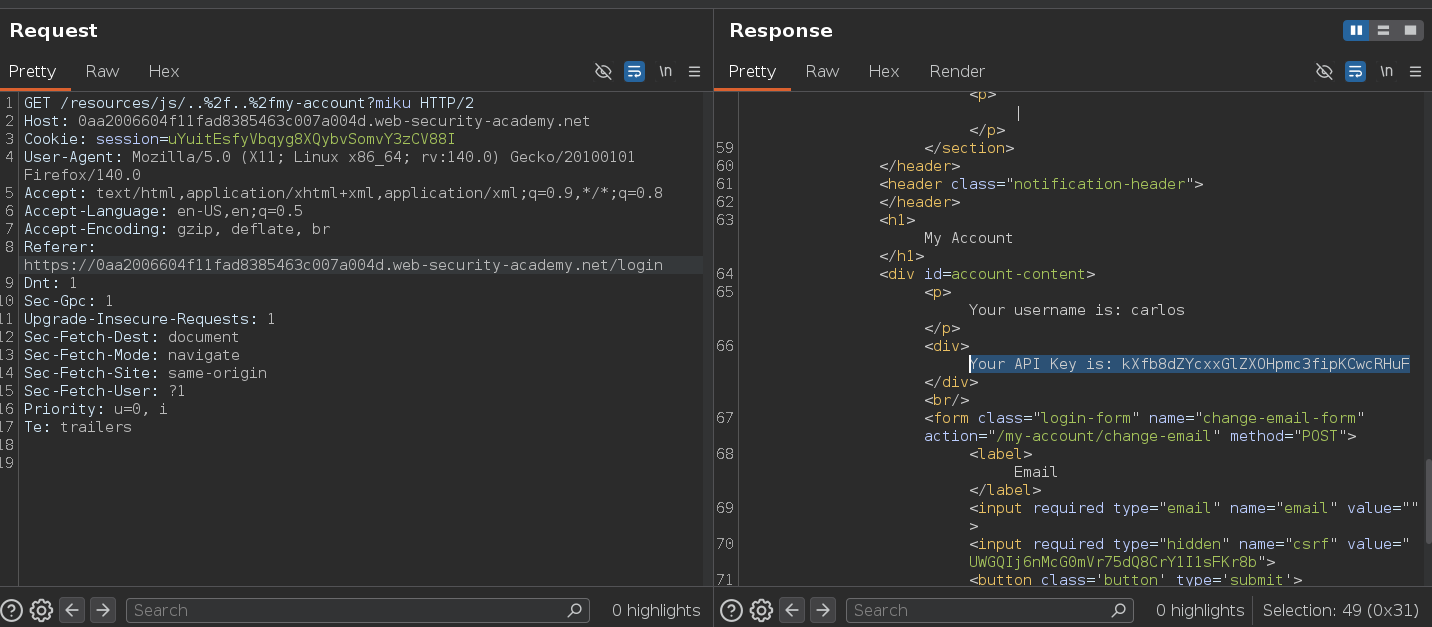Click 'Your username is: carlos' text
Screen dimensions: 1432x627
point(1077,310)
